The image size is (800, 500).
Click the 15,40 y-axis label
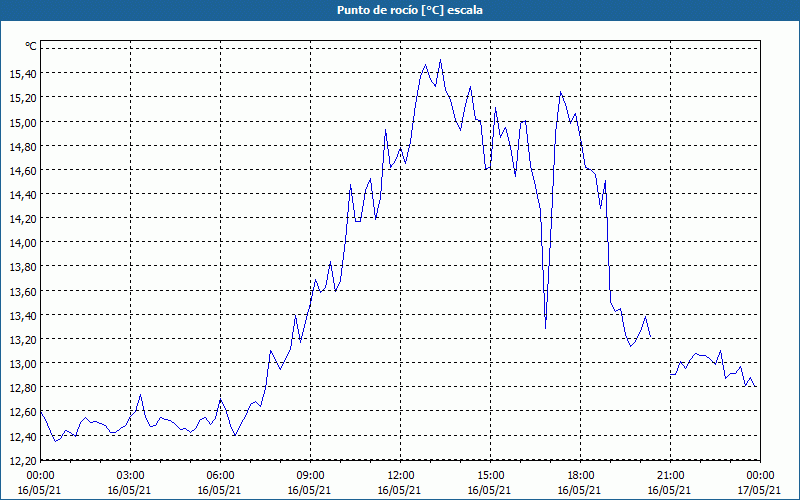(x=23, y=74)
